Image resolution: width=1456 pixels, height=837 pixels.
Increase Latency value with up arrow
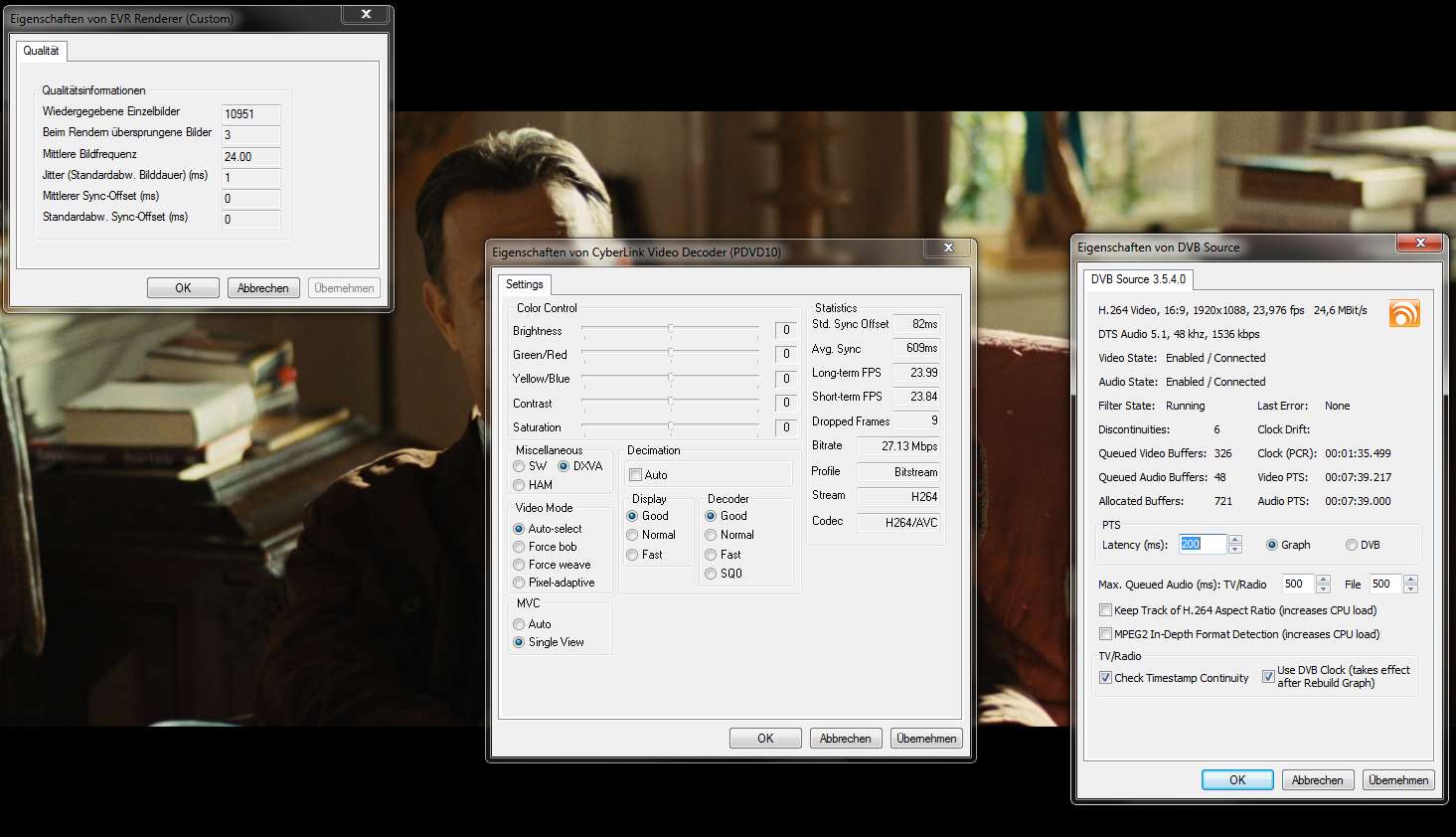pos(1235,540)
